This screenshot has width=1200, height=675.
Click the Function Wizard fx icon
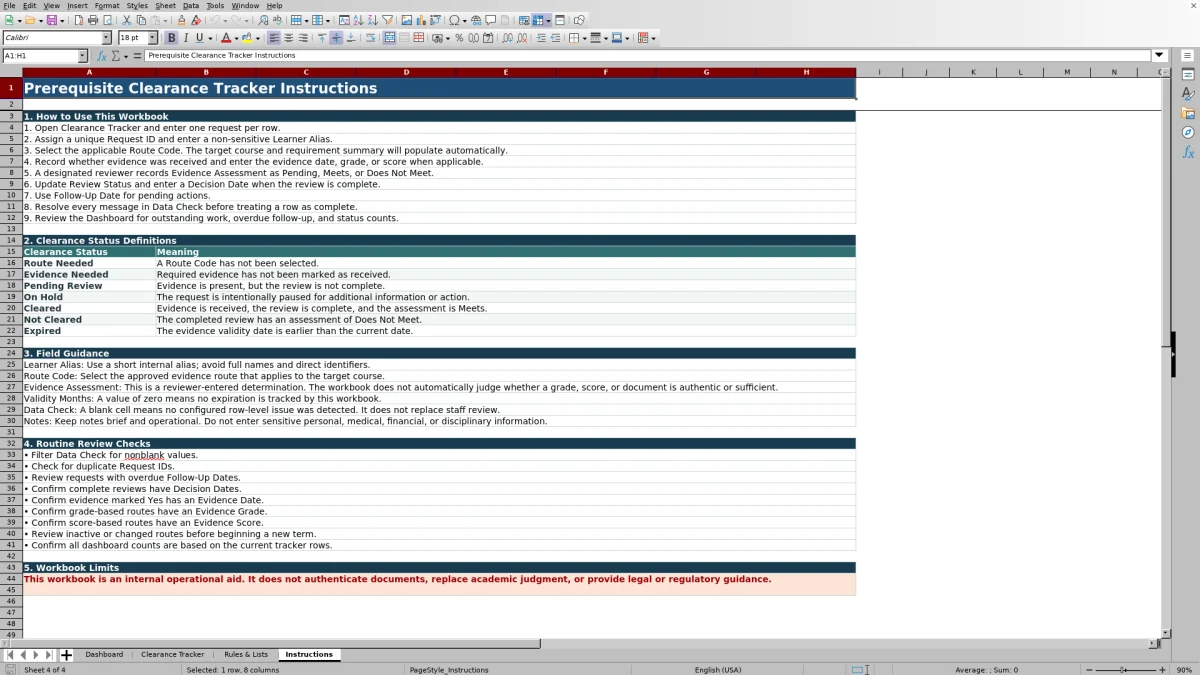point(102,56)
